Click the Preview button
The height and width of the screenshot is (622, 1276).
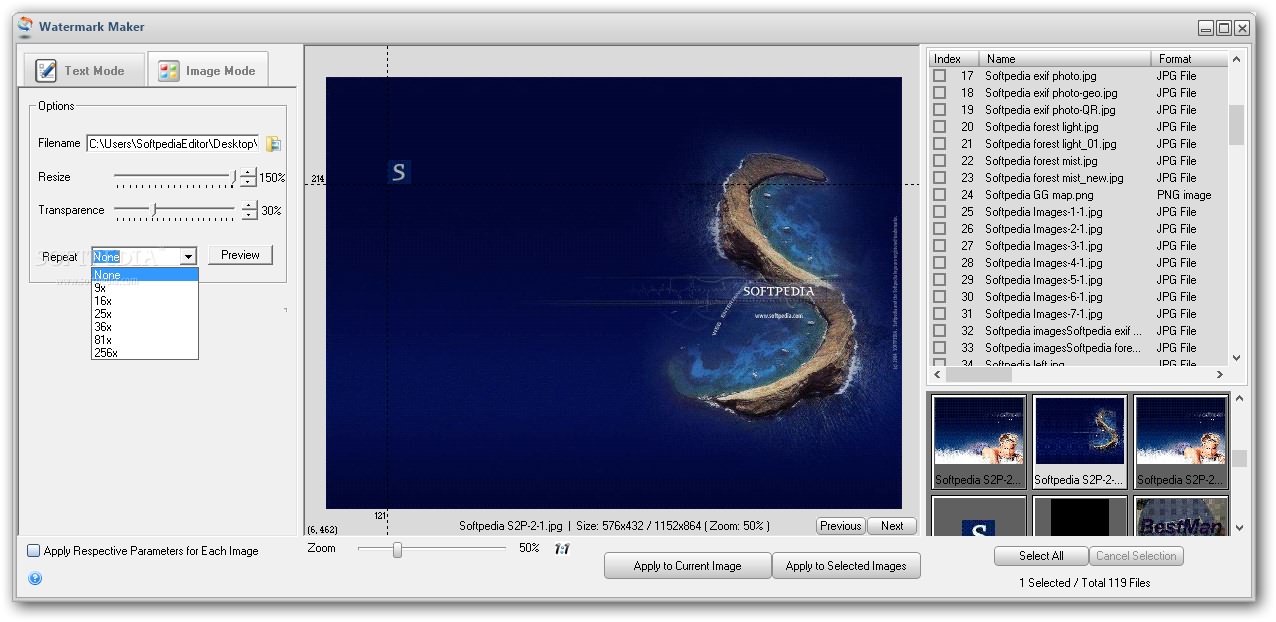click(240, 255)
